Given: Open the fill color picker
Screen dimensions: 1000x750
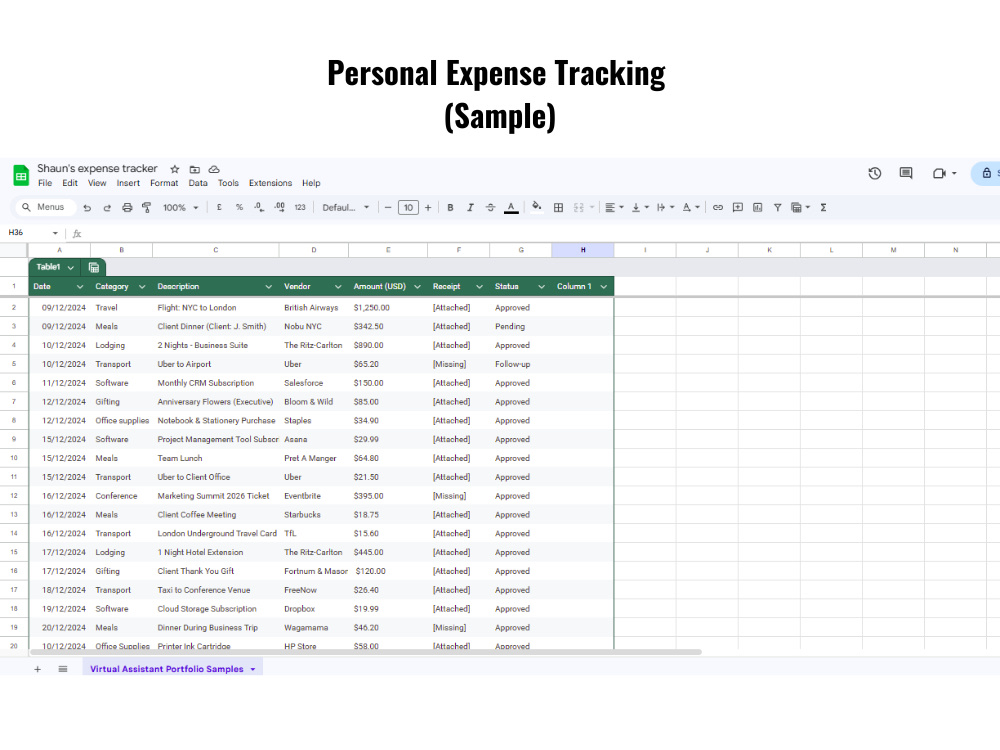Looking at the screenshot, I should coord(537,207).
